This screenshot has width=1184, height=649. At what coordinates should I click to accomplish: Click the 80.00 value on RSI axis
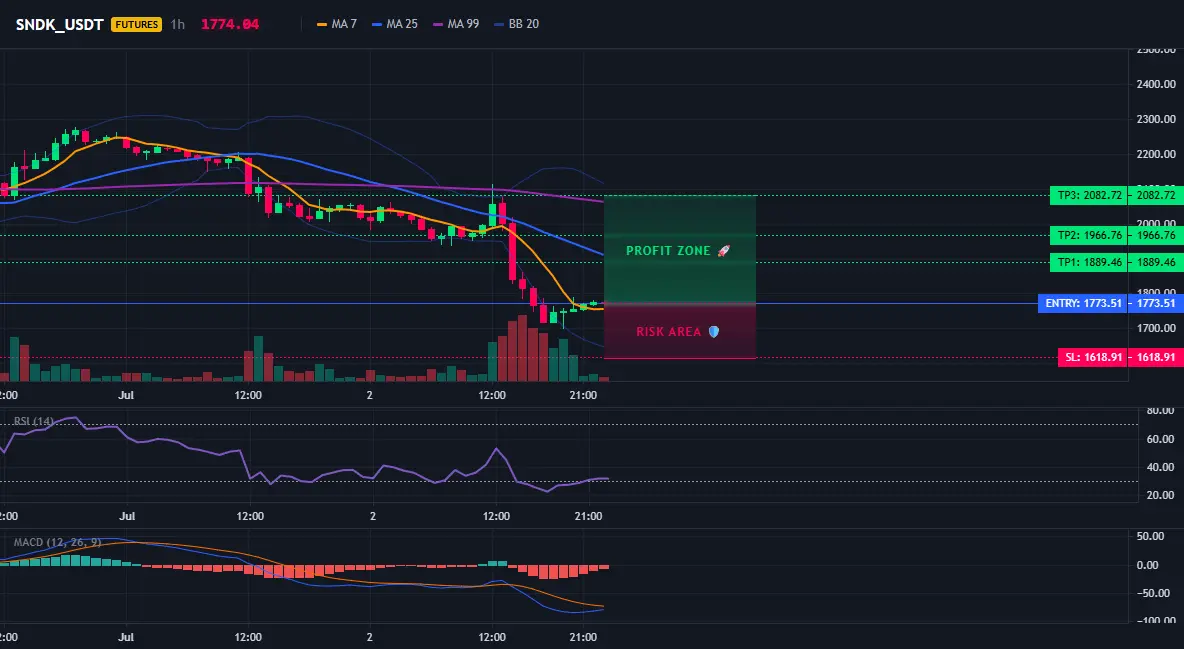(1161, 411)
